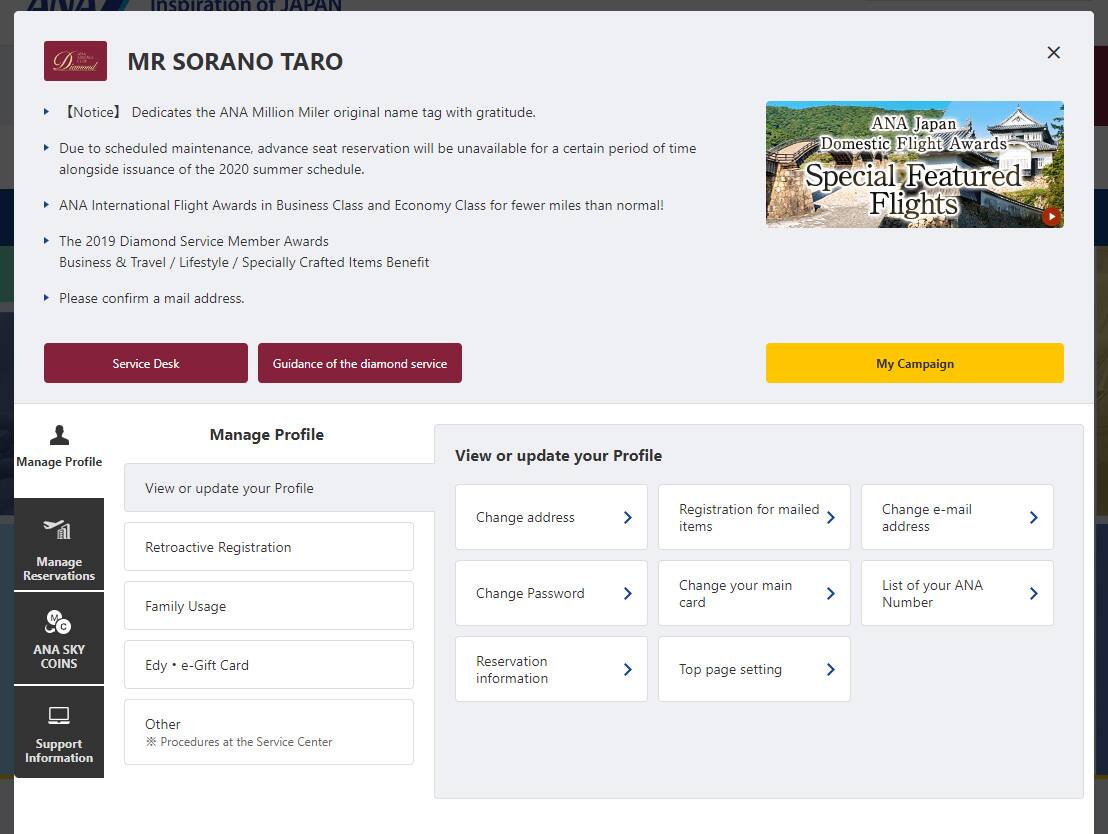Open Registration for mailed items link
The image size is (1108, 834).
(754, 517)
